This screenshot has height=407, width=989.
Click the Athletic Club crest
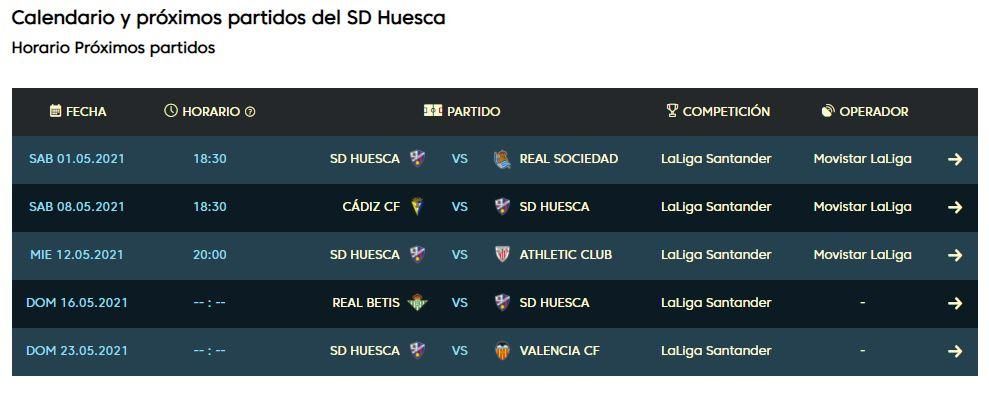(502, 255)
